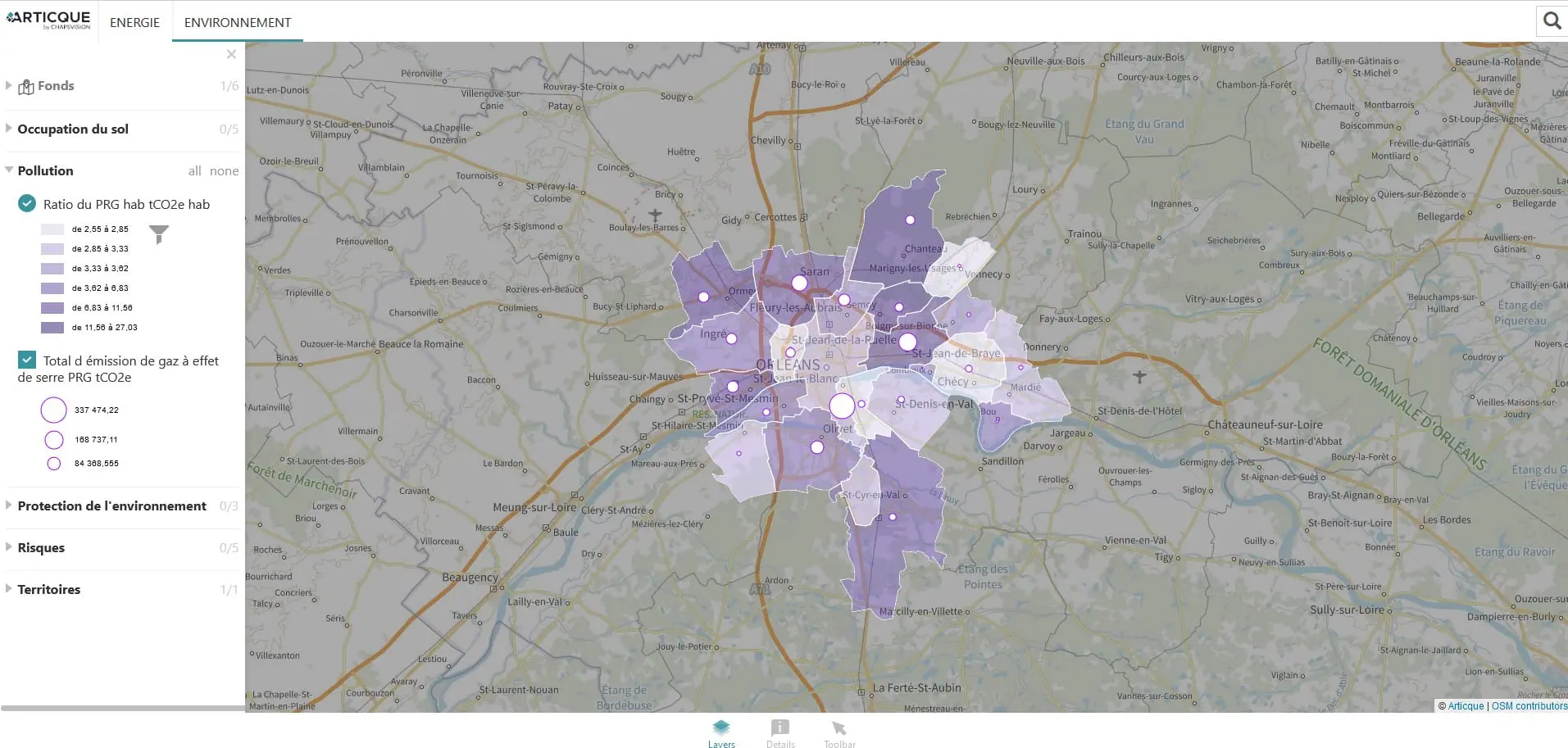Screen dimensions: 1568x748
Task: Expand the Occupation du sol group
Action: (9, 129)
